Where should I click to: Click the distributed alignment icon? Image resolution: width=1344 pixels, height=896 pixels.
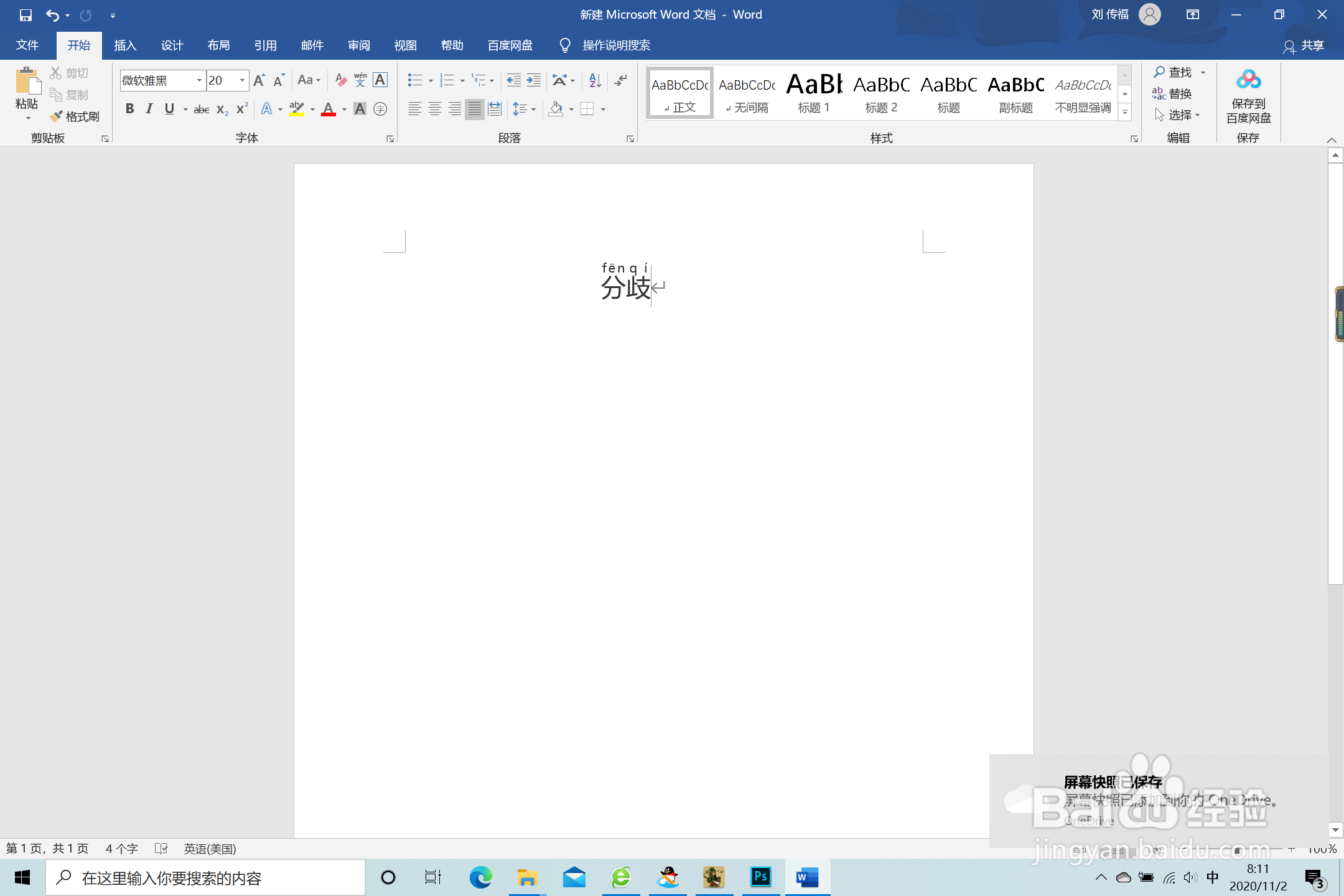point(495,109)
